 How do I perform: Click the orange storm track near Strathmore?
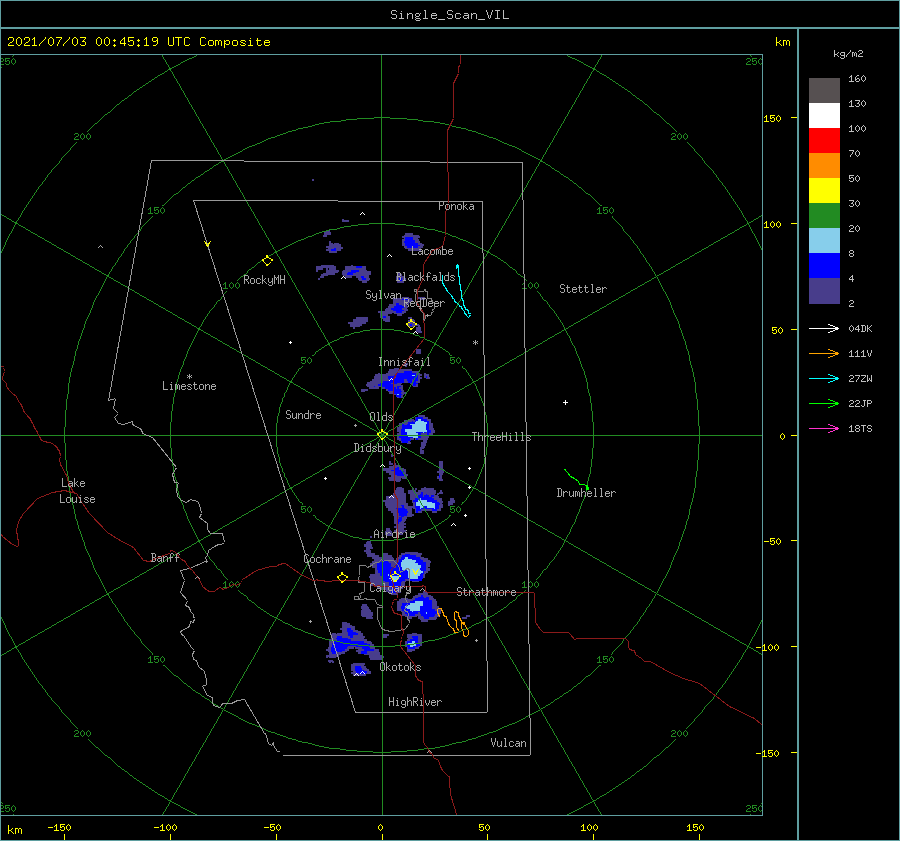[x=453, y=622]
